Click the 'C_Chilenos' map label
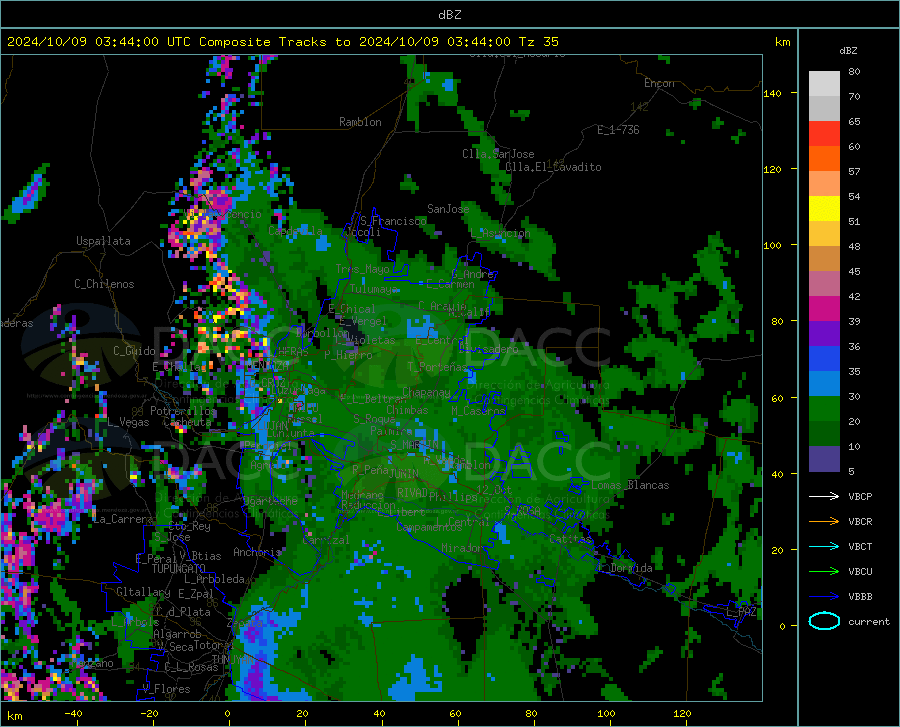Viewport: 900px width, 727px height. coord(104,284)
